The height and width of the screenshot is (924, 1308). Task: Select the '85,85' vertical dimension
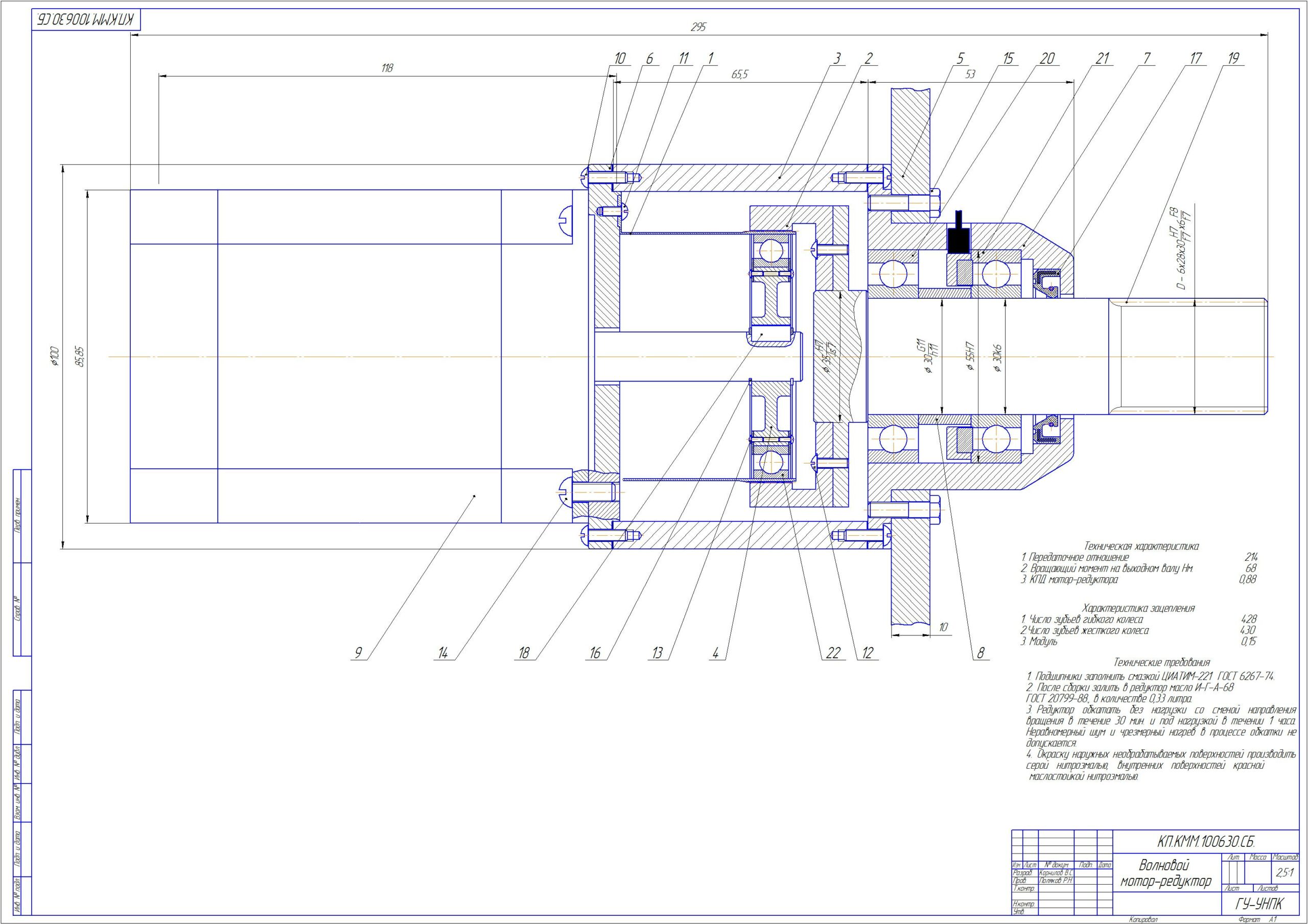pos(80,356)
